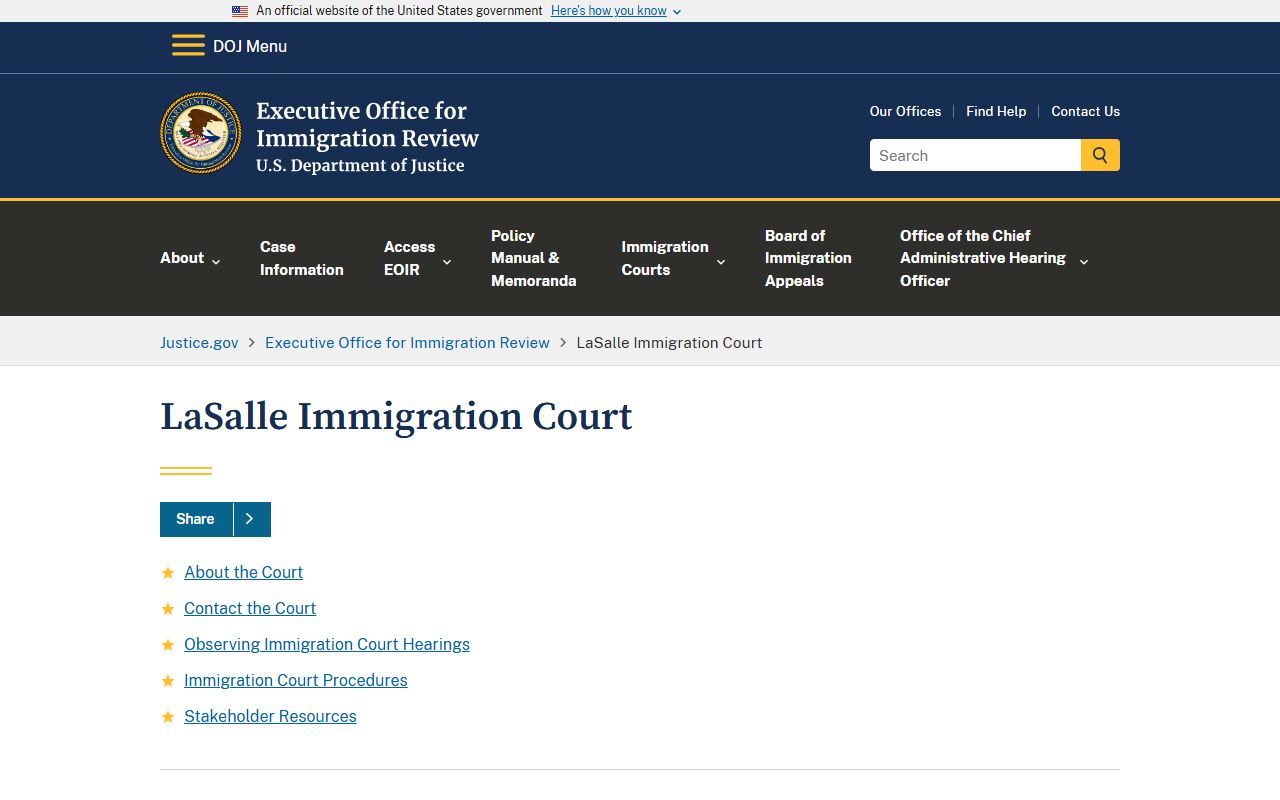1280x800 pixels.
Task: Click the yellow search magnifier button
Action: point(1100,155)
